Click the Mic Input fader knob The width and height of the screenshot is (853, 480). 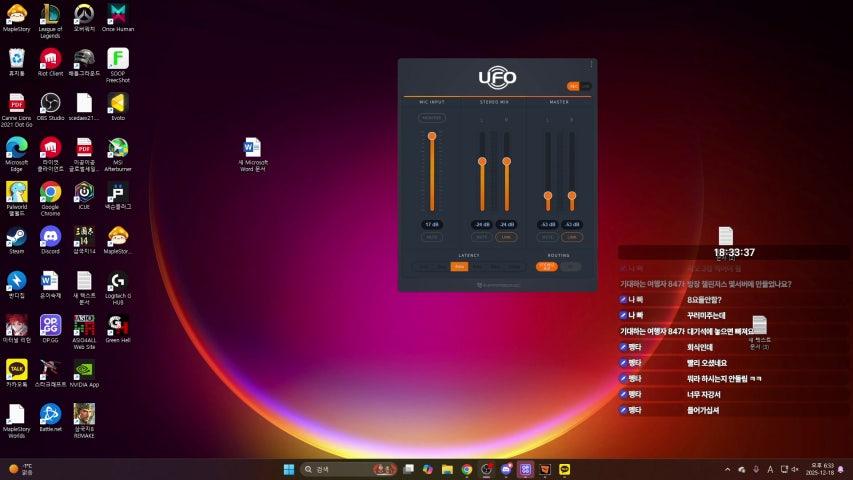tap(432, 136)
